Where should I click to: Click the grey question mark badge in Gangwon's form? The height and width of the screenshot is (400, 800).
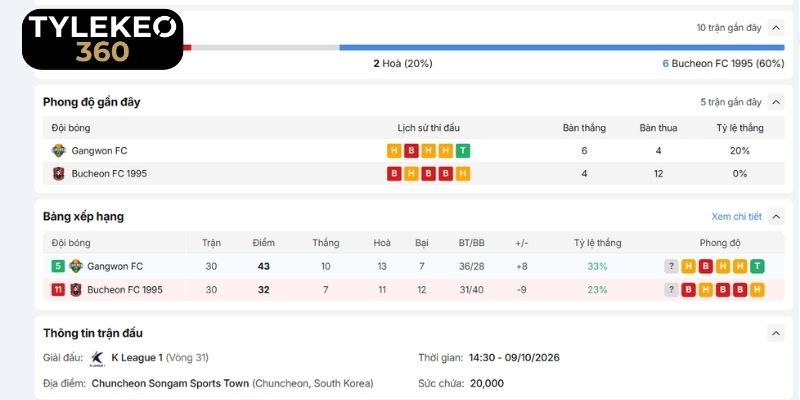tap(671, 266)
